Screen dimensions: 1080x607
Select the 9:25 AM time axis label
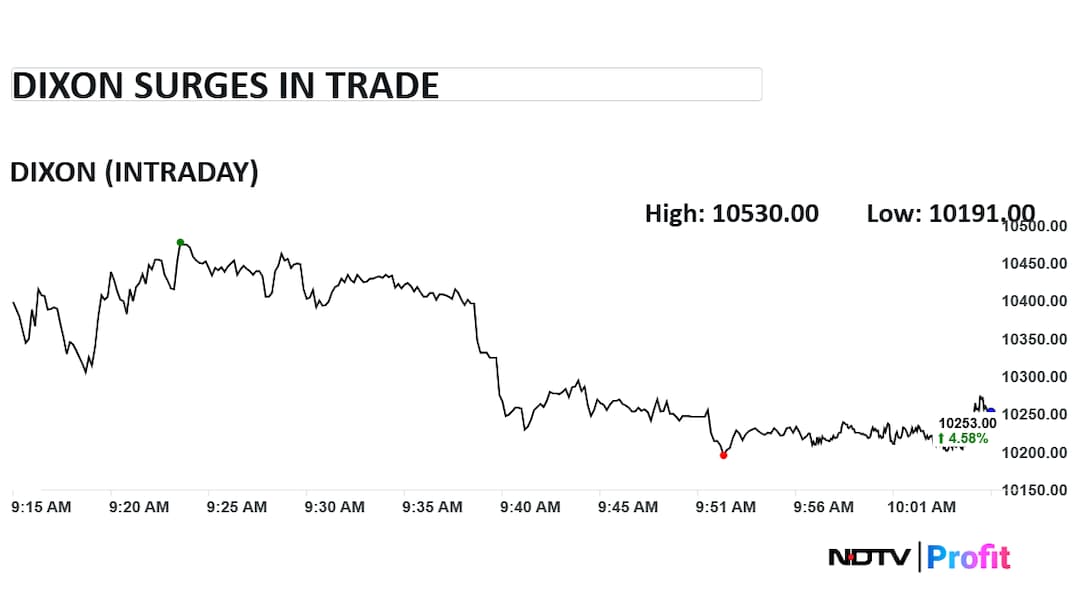pos(237,507)
